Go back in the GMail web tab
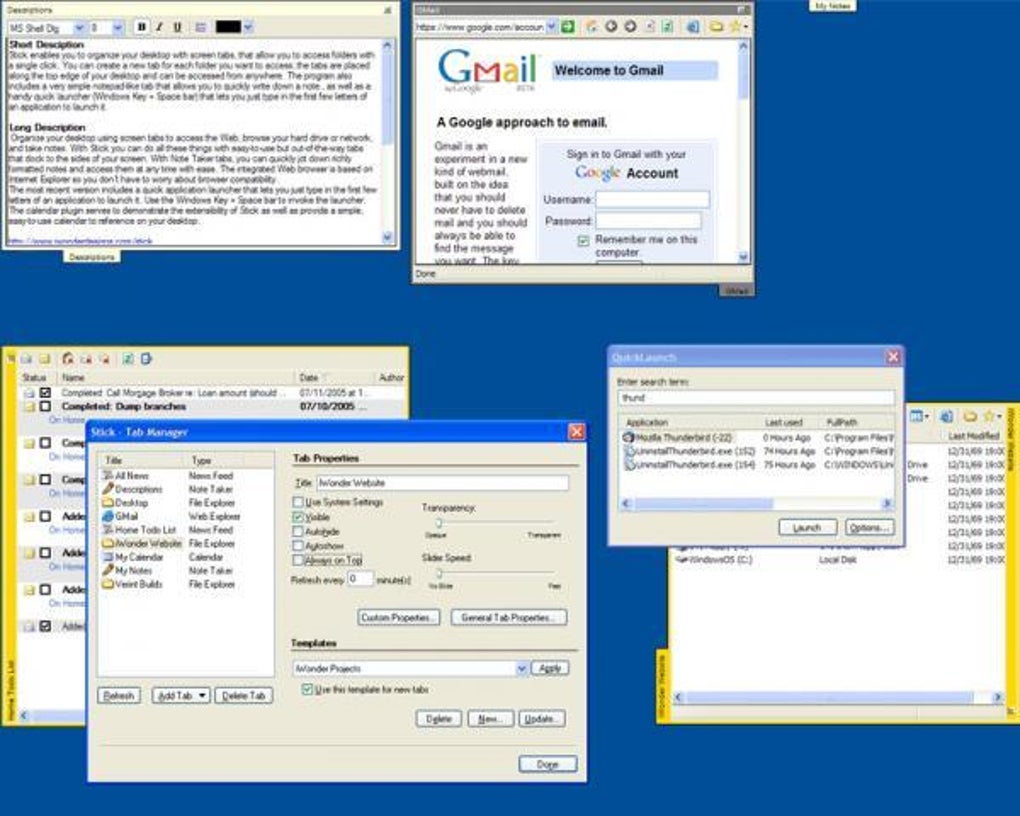1020x816 pixels. 611,27
